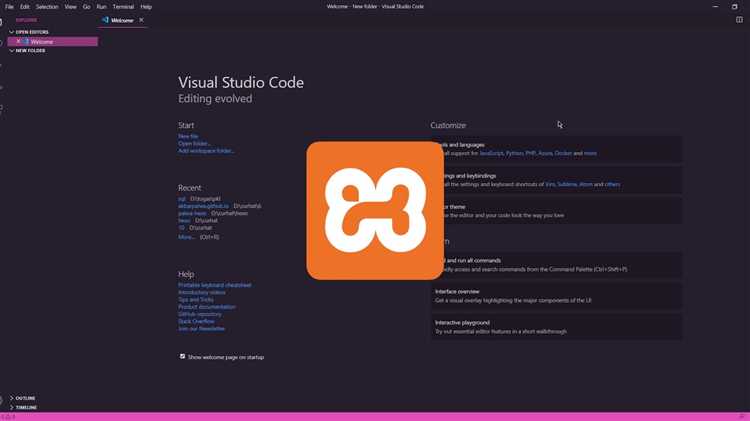Click the Azure link
Screen dimensions: 750x421
pyautogui.click(x=545, y=153)
